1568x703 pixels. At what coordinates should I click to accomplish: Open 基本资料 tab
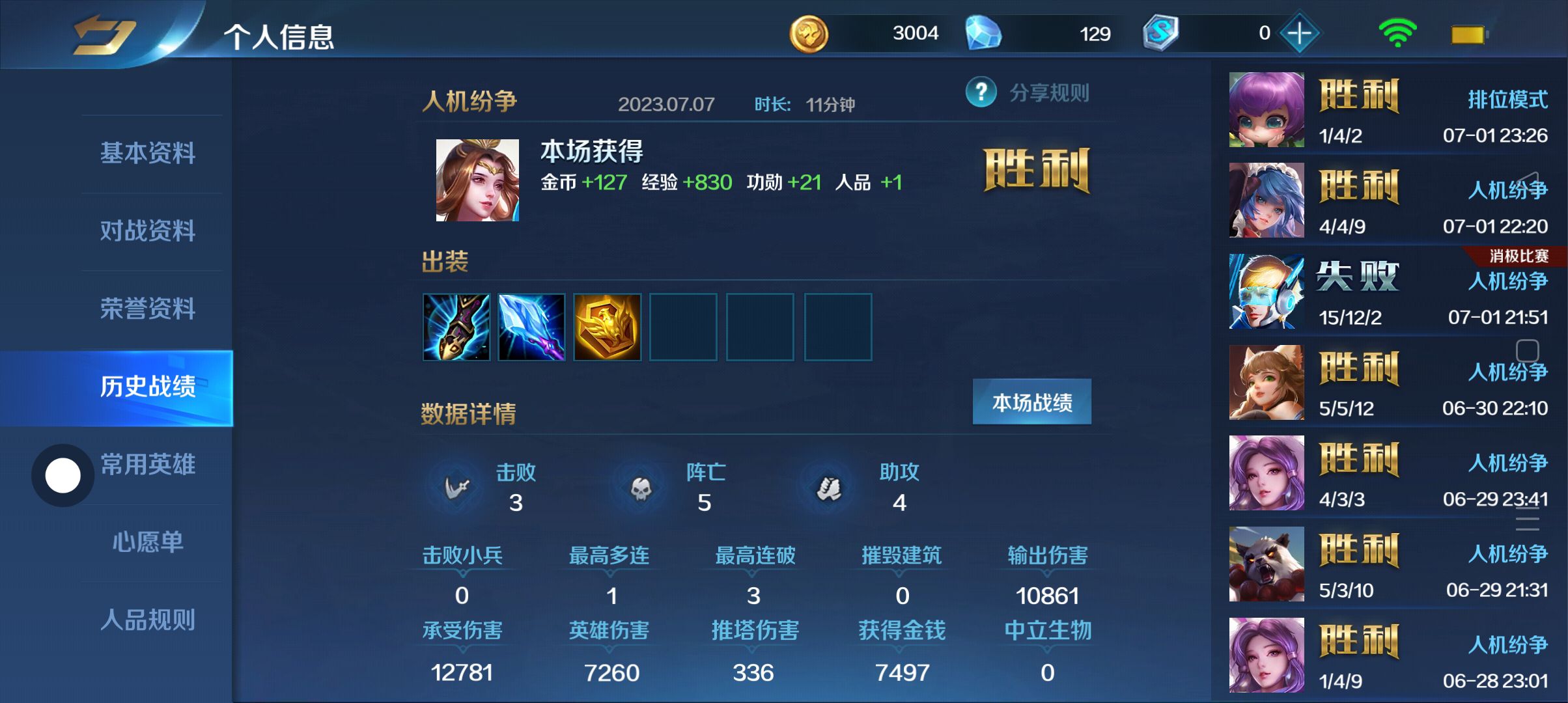click(148, 153)
